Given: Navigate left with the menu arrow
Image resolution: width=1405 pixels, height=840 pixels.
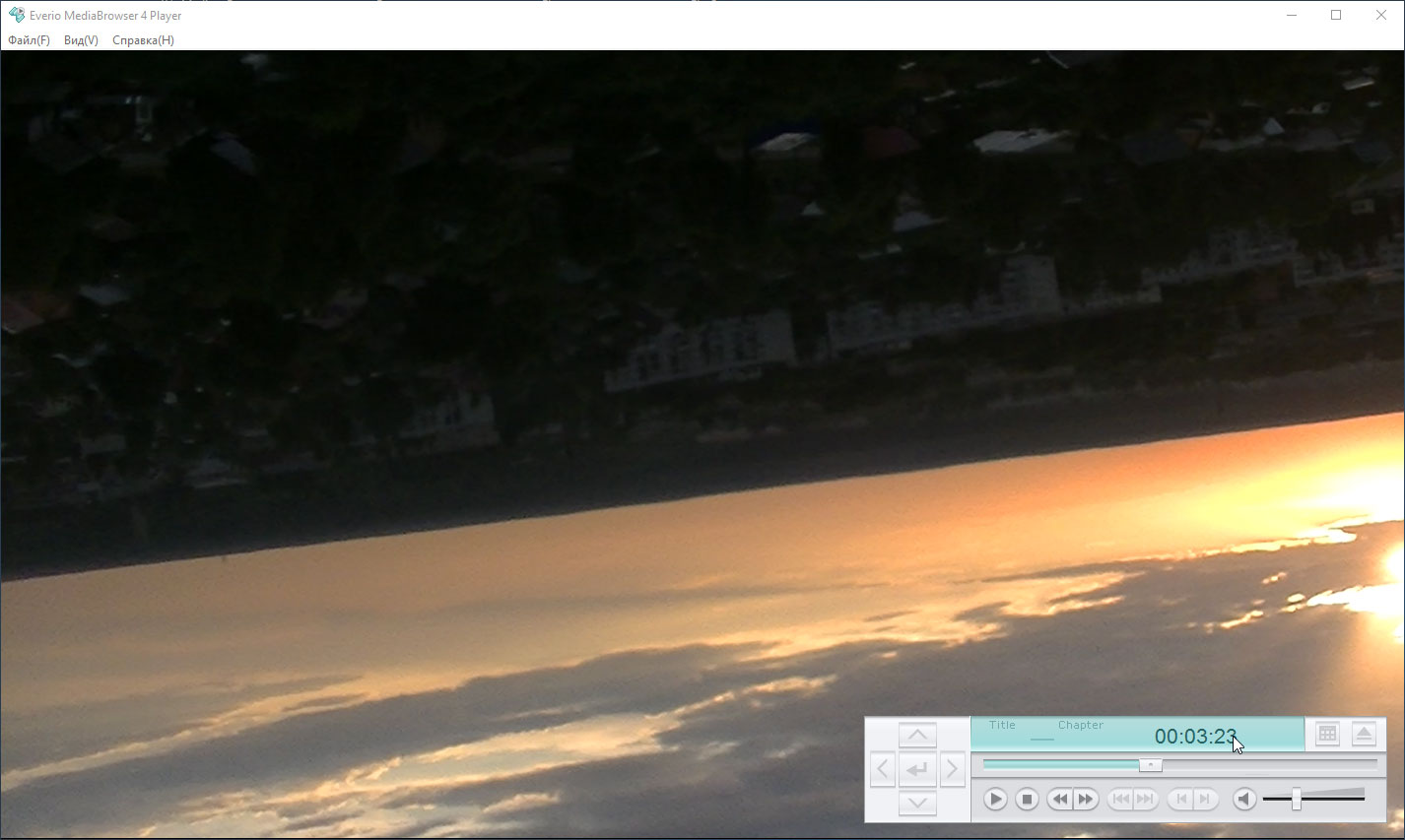Looking at the screenshot, I should point(883,769).
